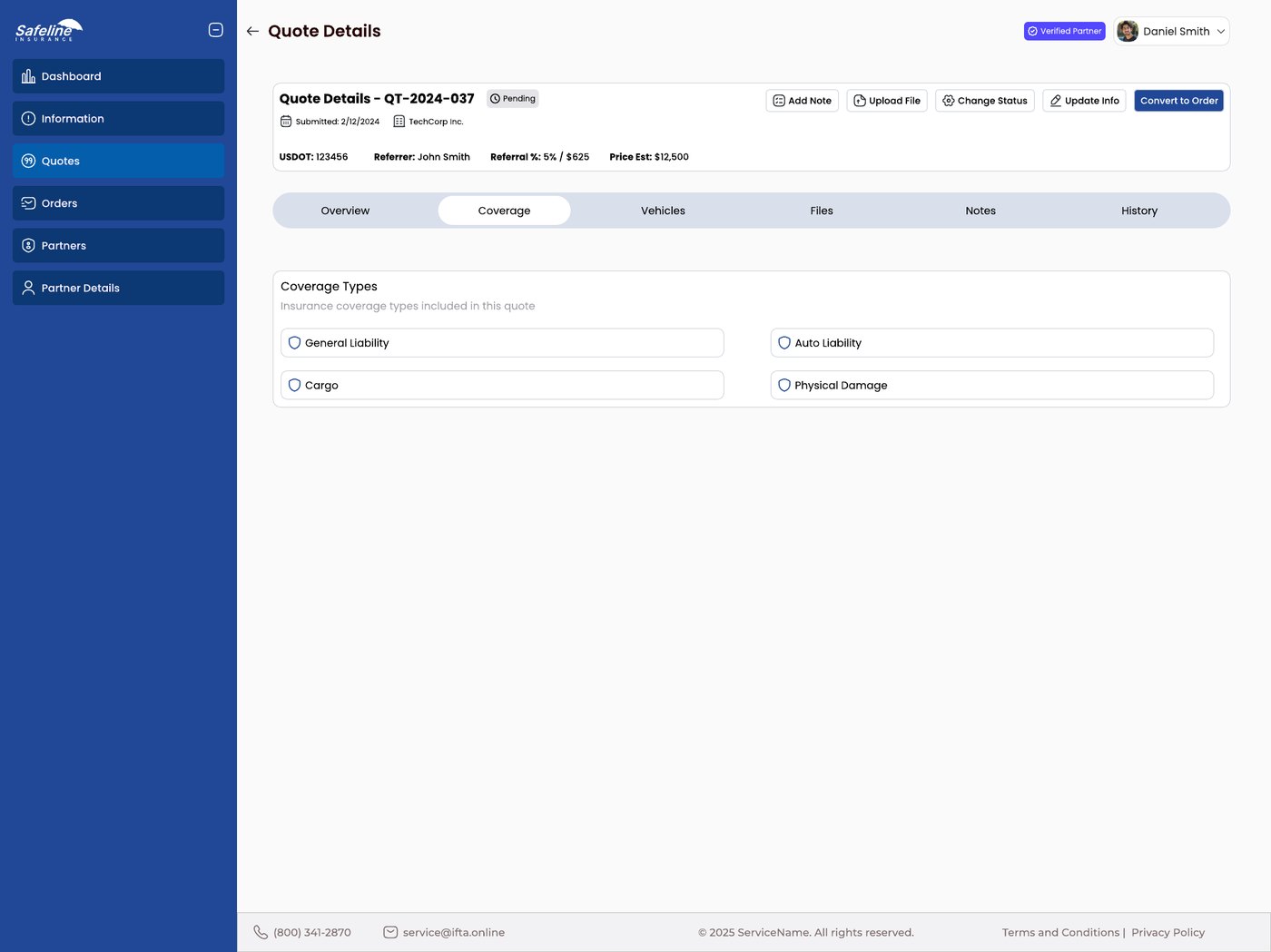
Task: Go to the Notes tab
Action: [980, 211]
